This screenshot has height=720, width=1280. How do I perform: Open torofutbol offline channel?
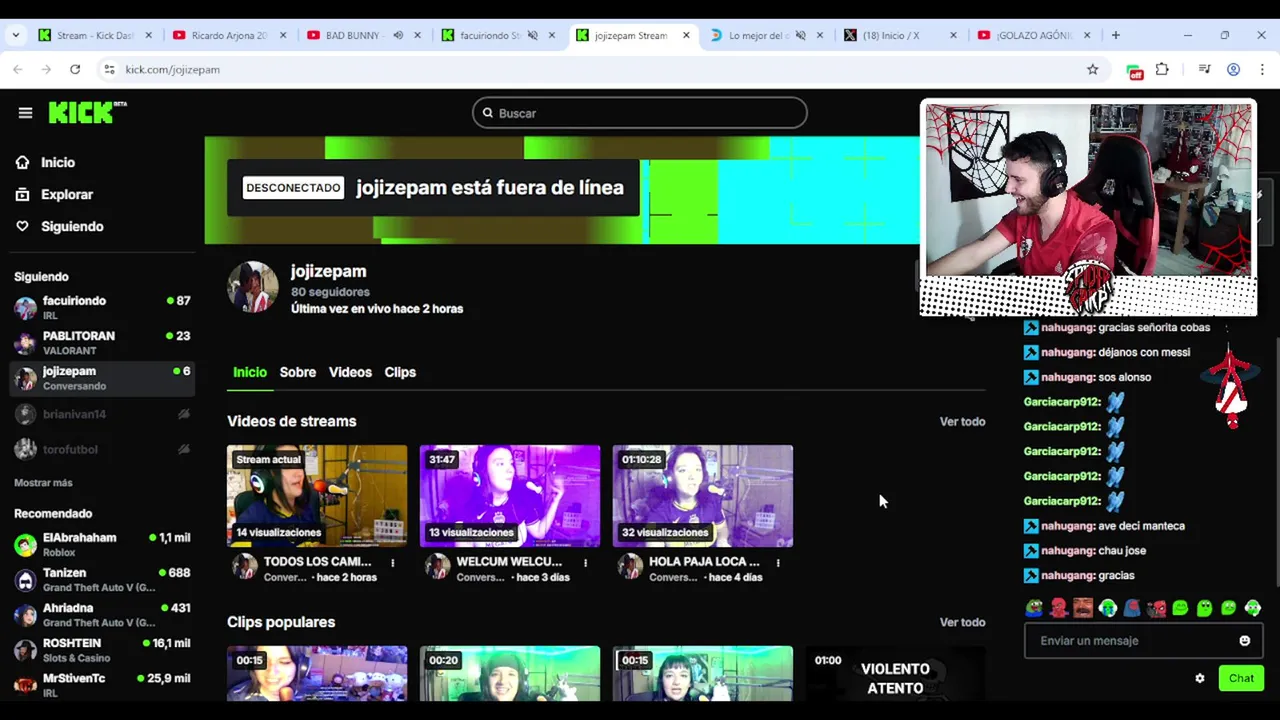102,449
